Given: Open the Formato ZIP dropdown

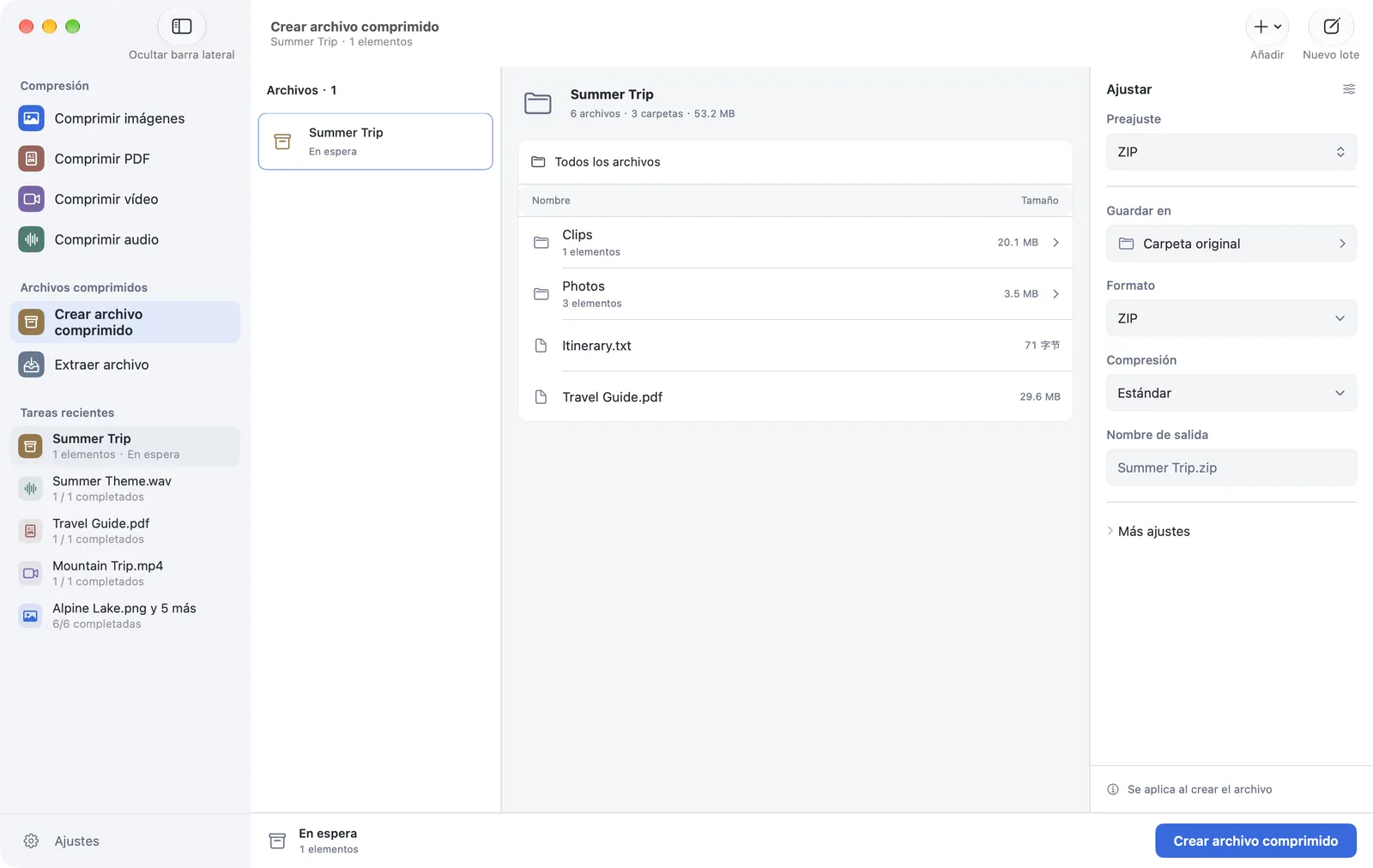Looking at the screenshot, I should [1231, 318].
